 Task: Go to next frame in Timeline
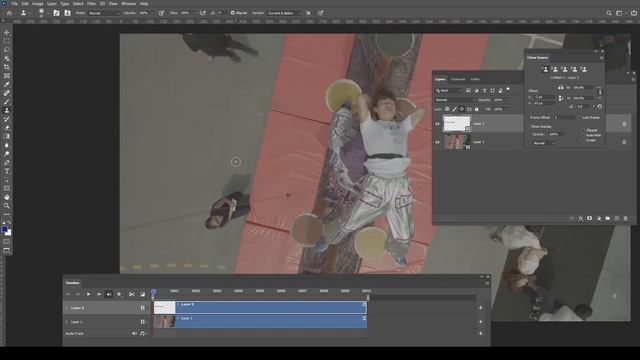pyautogui.click(x=98, y=294)
